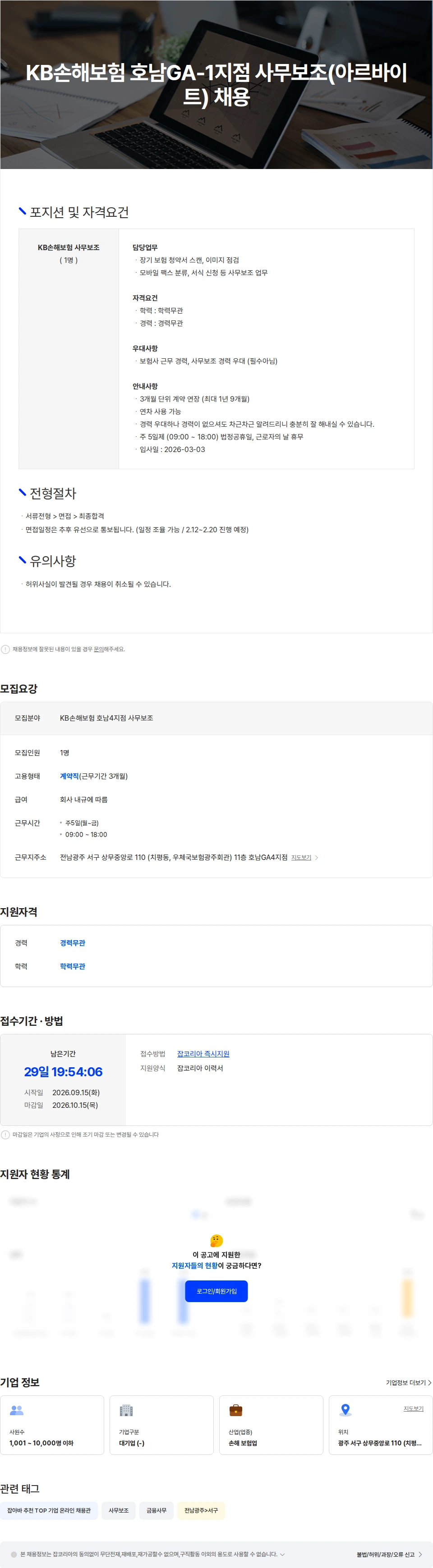Open 불법/허위/과장/오류 신고 report link

point(390,1554)
